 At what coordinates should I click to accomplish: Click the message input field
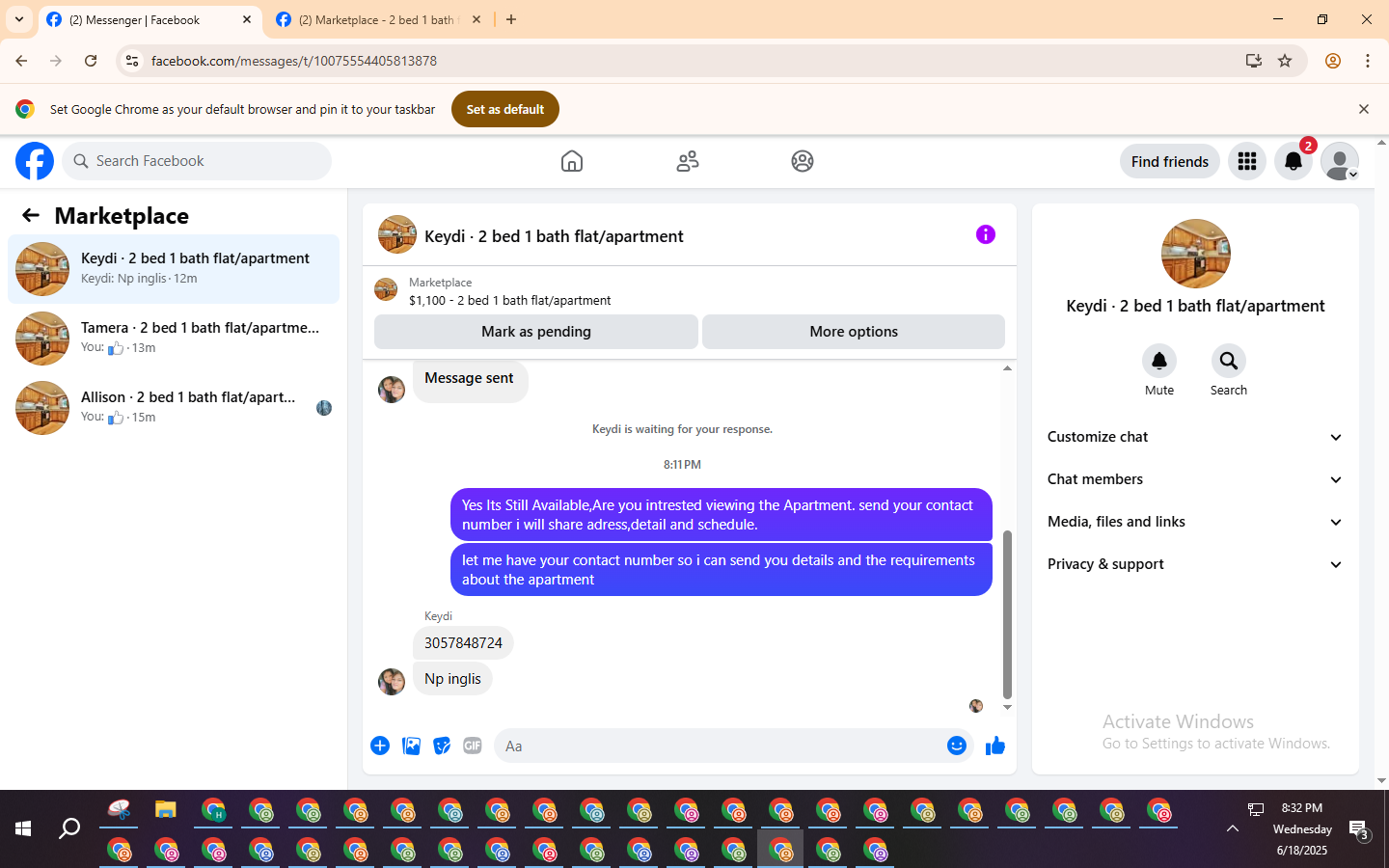(x=719, y=746)
